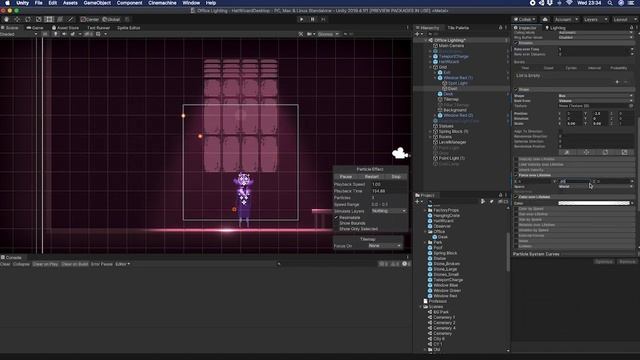Click Stop in Particle Effect panel

(396, 177)
